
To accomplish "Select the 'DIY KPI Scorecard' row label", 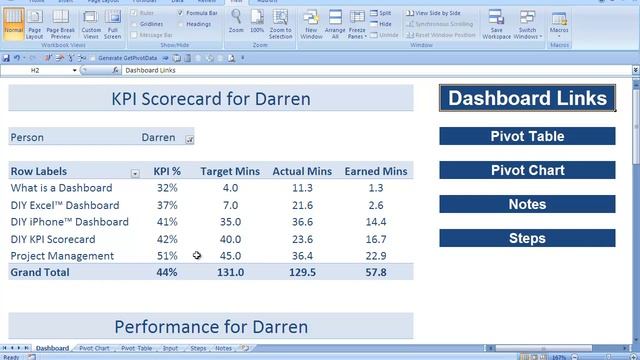I will point(53,239).
